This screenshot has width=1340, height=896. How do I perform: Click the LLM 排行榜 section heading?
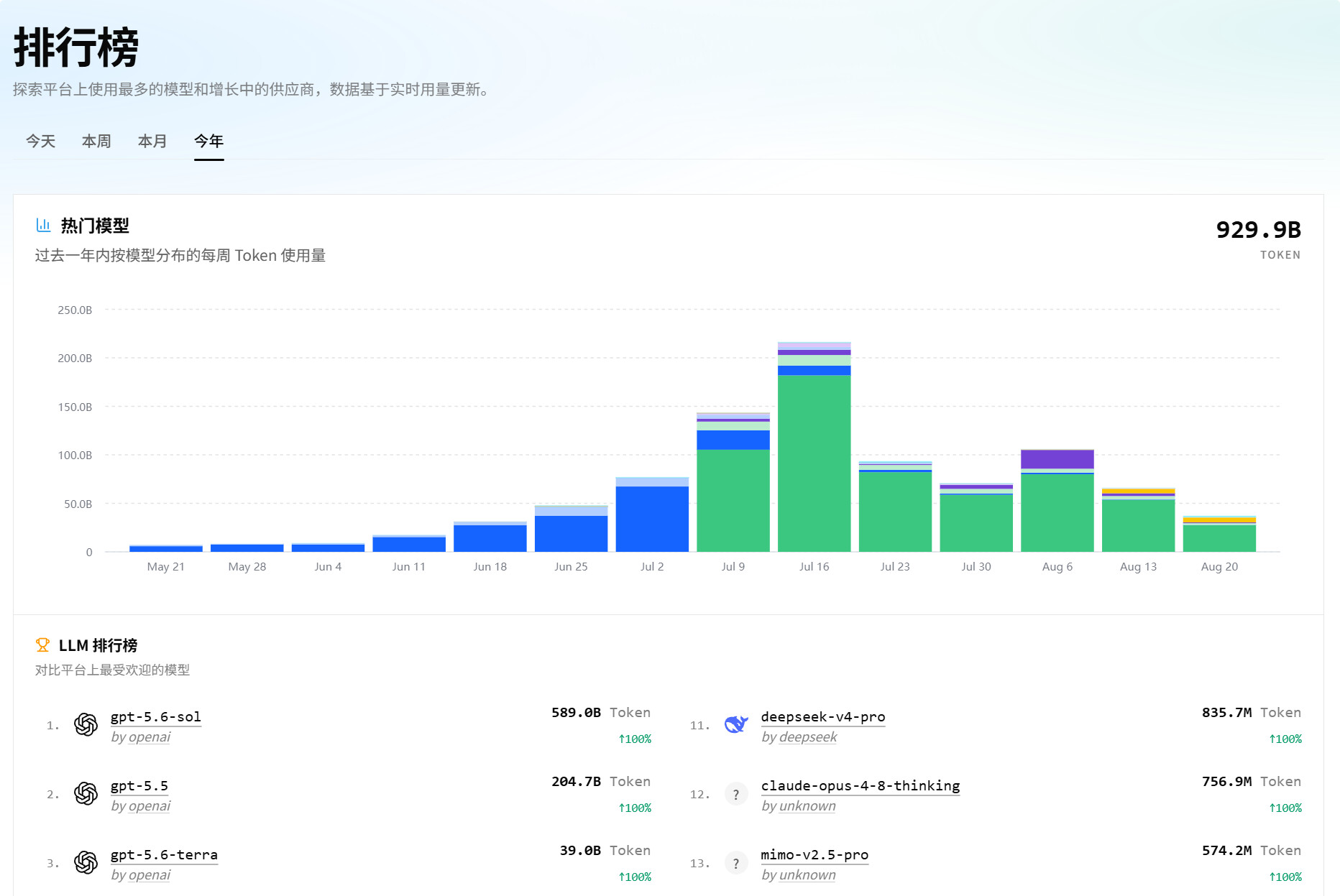point(98,645)
